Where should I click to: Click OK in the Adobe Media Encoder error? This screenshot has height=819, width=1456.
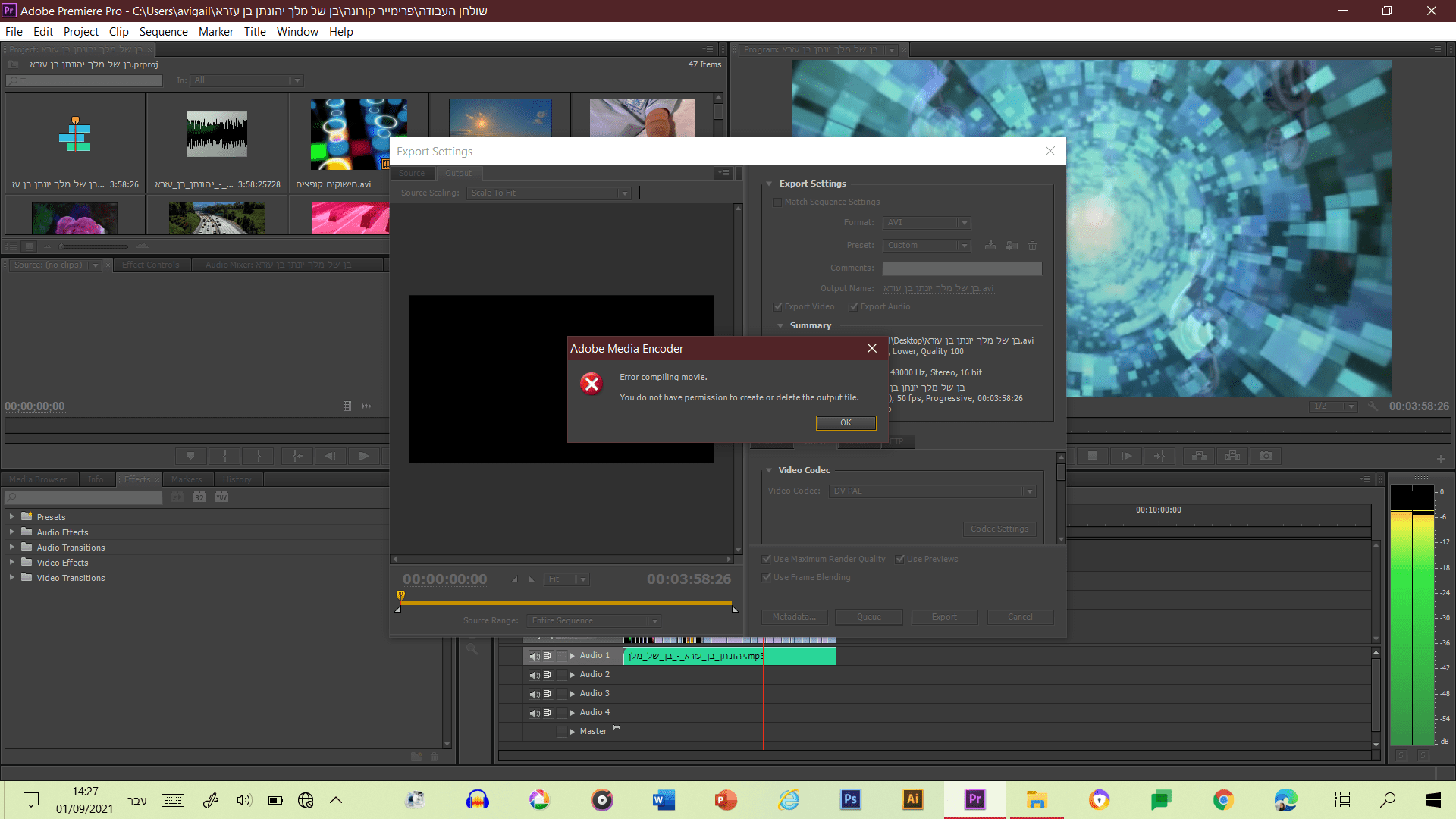pyautogui.click(x=846, y=422)
